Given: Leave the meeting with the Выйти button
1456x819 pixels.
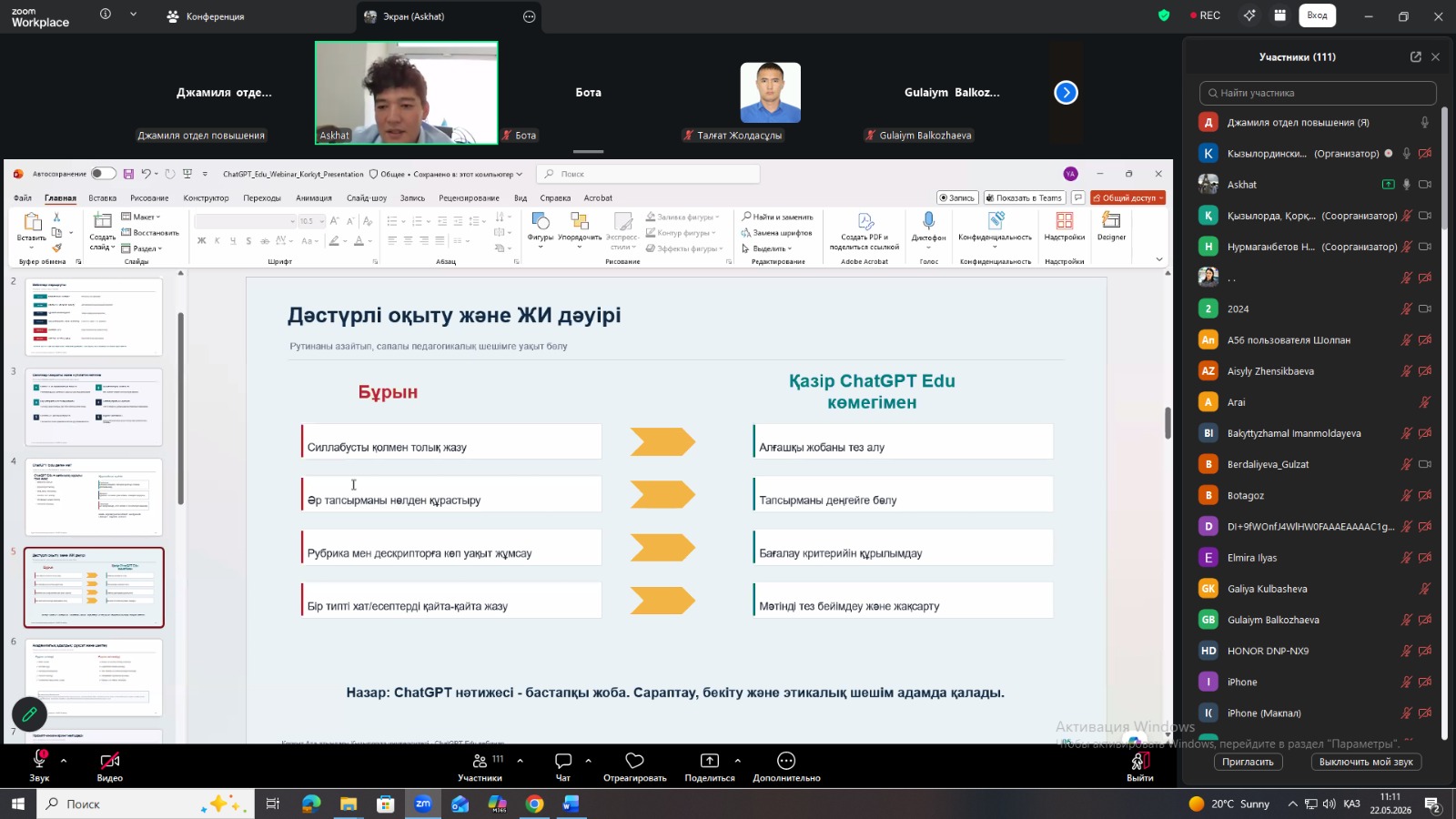Looking at the screenshot, I should click(x=1139, y=766).
